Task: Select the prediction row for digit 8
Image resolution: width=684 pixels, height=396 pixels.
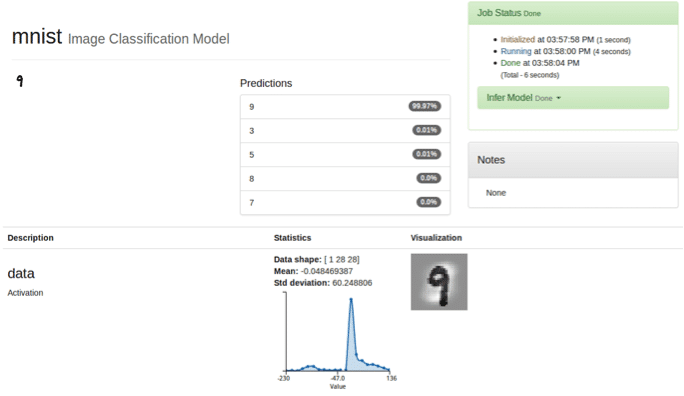Action: [345, 179]
